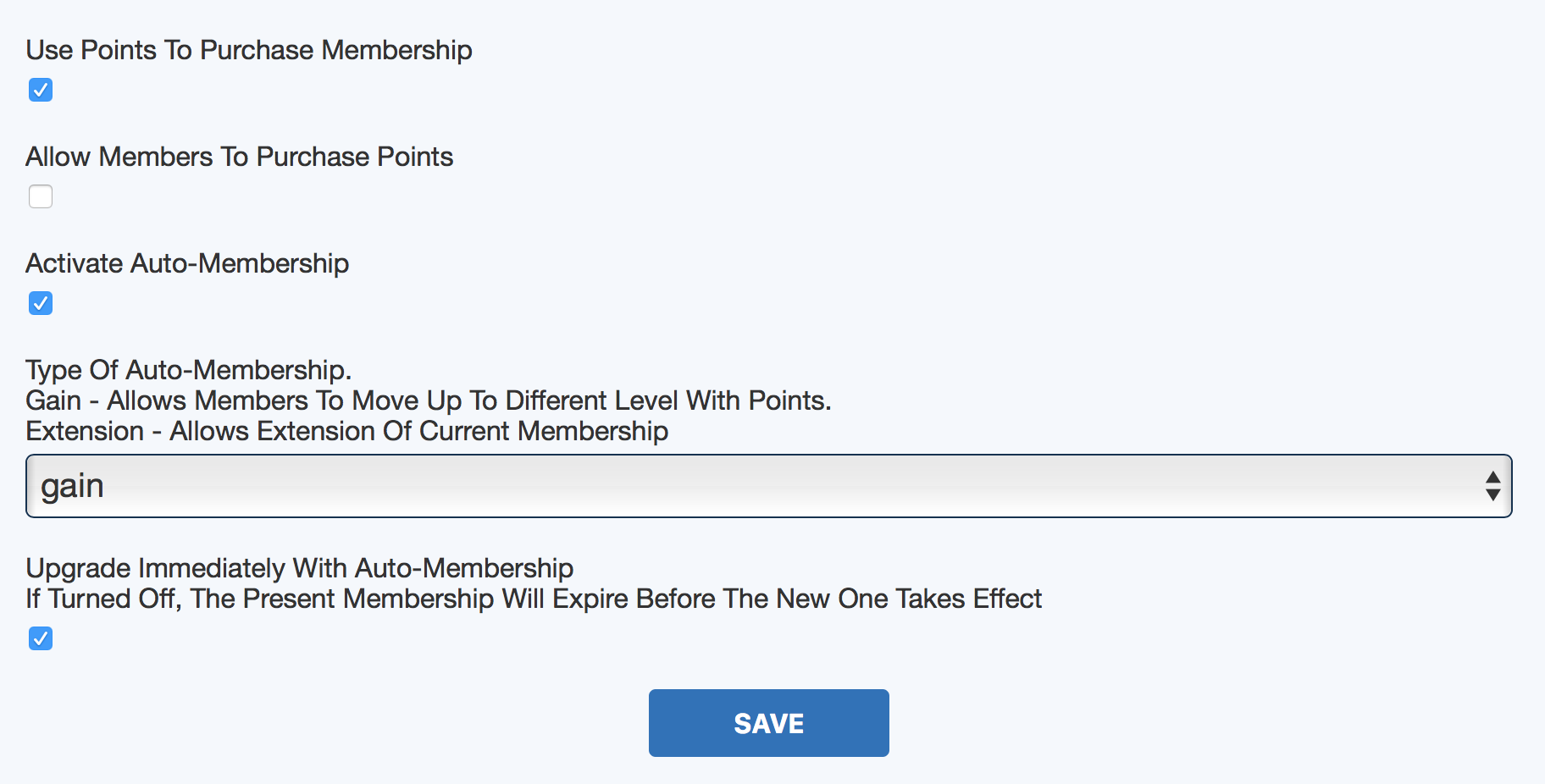Click 'Before The New One Takes Effect' phrase
The width and height of the screenshot is (1545, 784).
(x=839, y=599)
